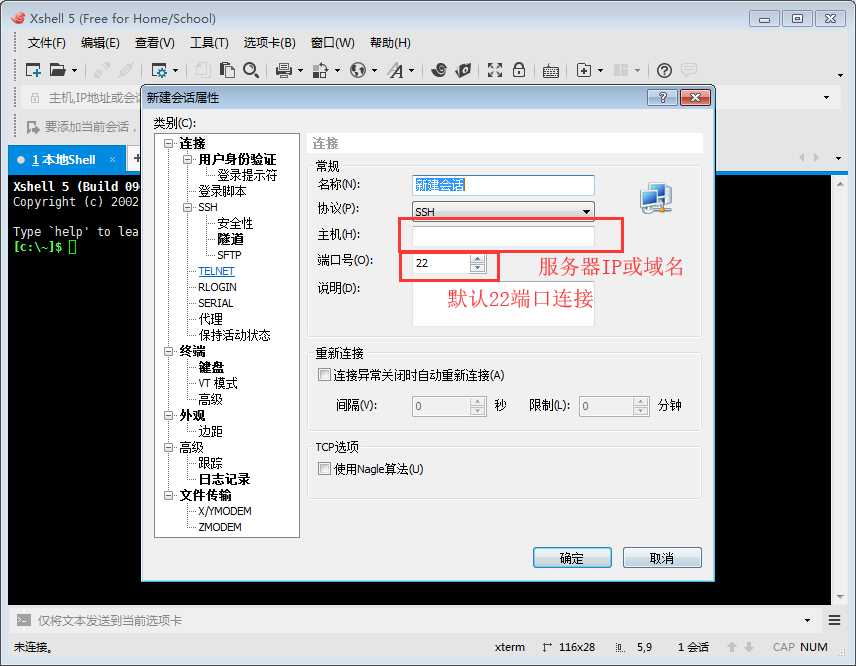
Task: Launch Xagent via the shell toolbar icon
Action: pyautogui.click(x=464, y=70)
